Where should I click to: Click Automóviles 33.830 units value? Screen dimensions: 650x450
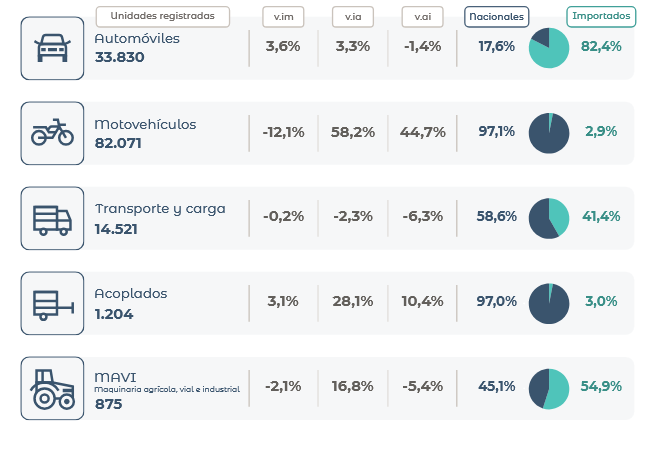[120, 57]
